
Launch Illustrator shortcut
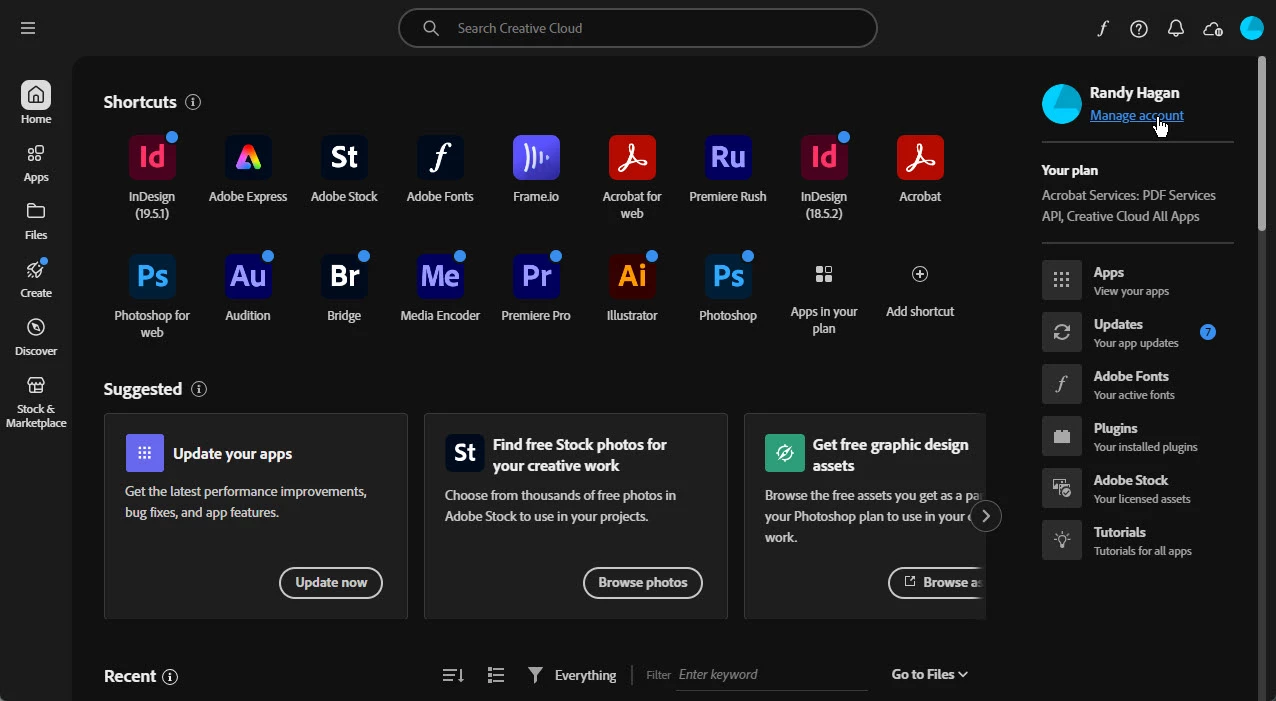pos(632,276)
